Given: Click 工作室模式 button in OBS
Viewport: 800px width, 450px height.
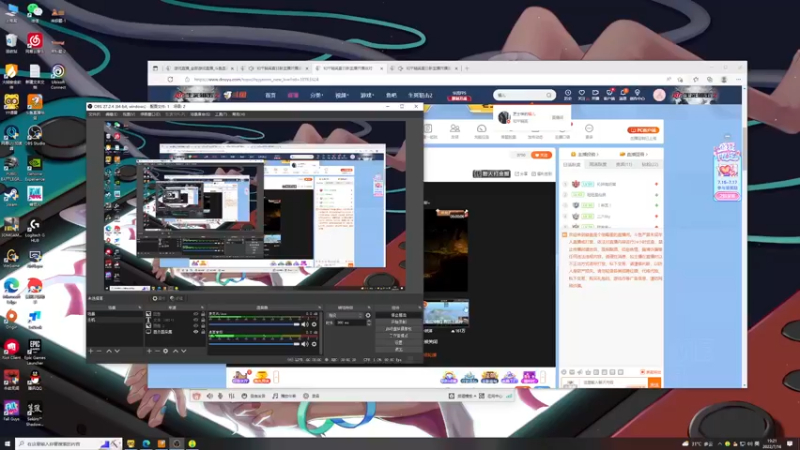Looking at the screenshot, I should coord(398,336).
